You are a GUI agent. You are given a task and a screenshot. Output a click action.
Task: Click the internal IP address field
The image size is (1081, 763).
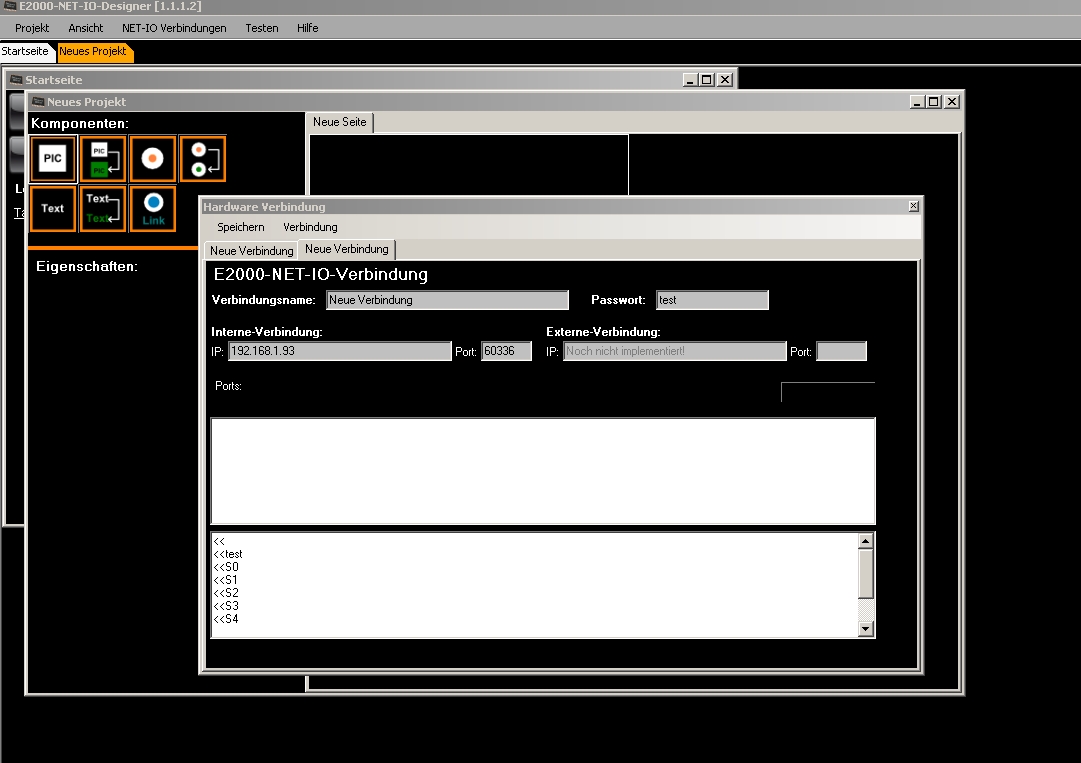pyautogui.click(x=340, y=352)
